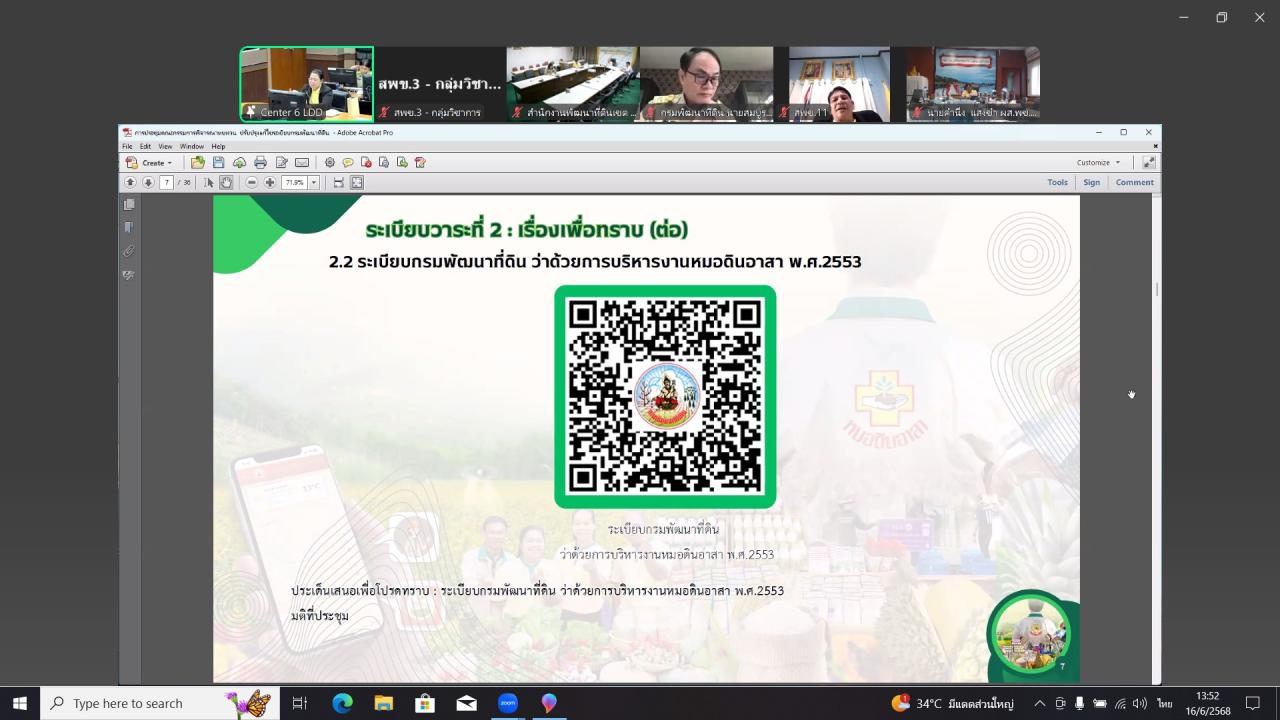This screenshot has width=1280, height=720.
Task: Click the Save file icon
Action: 218,162
